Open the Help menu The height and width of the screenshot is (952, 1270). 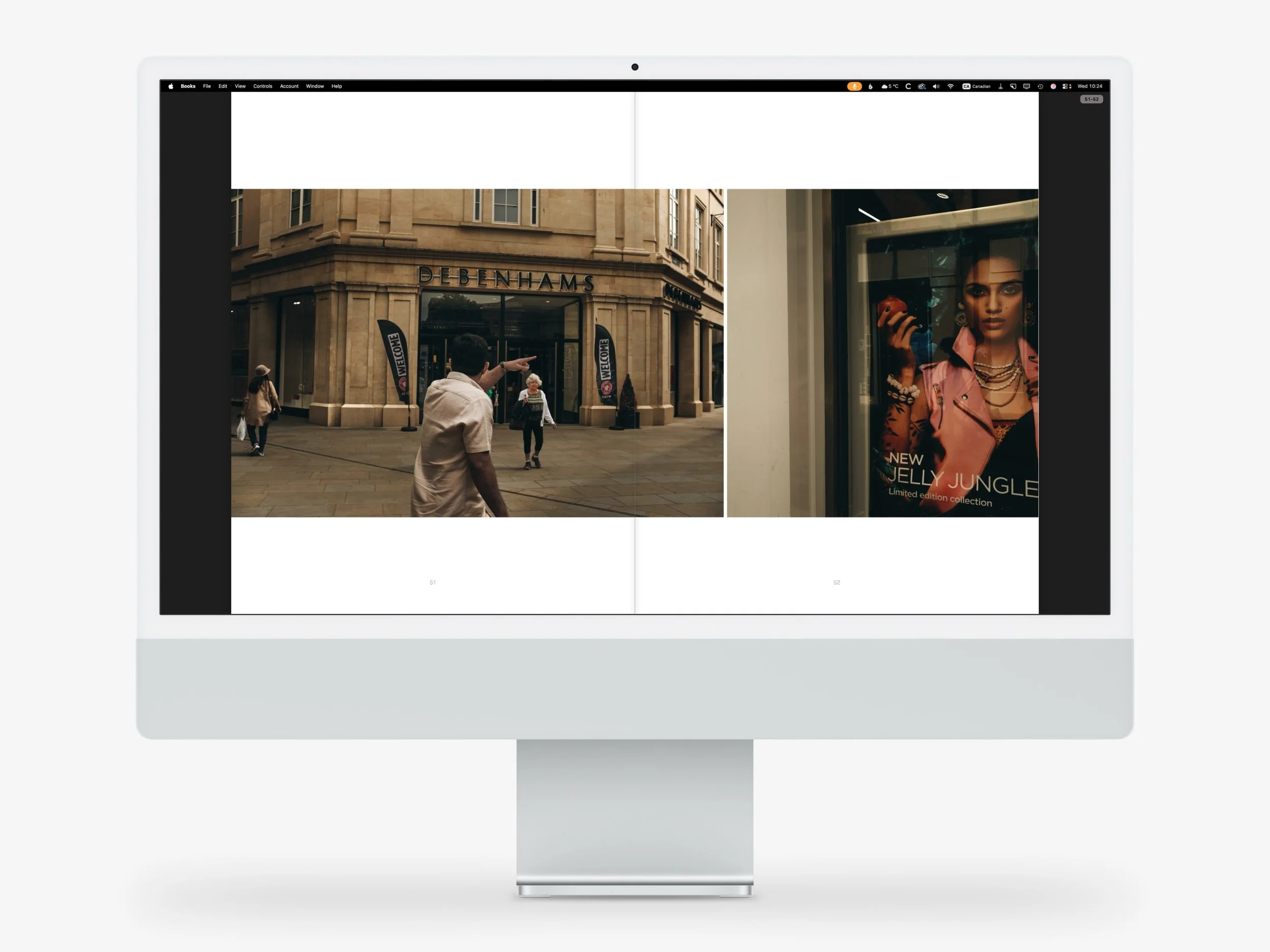coord(336,86)
